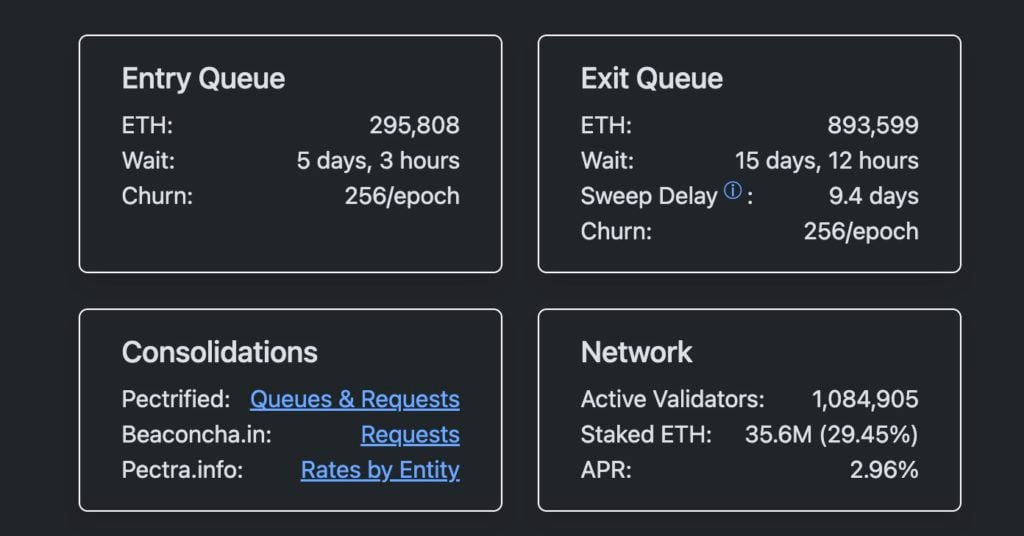Screen dimensions: 1024x536
Task: Click the Staked ETH value 35.6M
Action: tap(778, 434)
